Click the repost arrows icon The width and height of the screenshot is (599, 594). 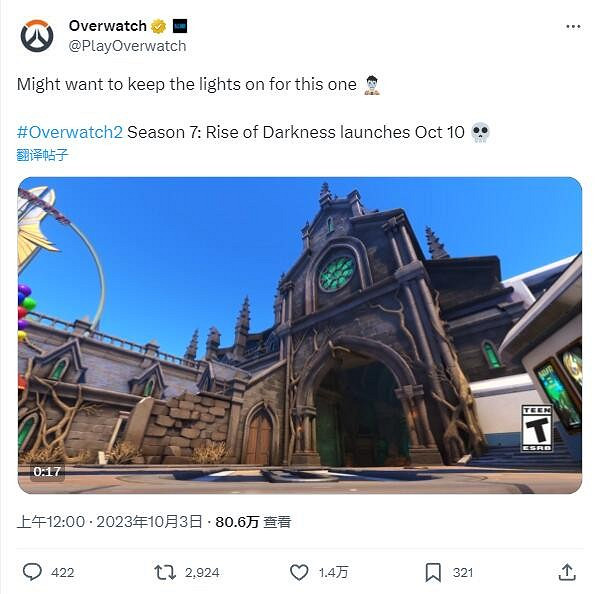[165, 572]
